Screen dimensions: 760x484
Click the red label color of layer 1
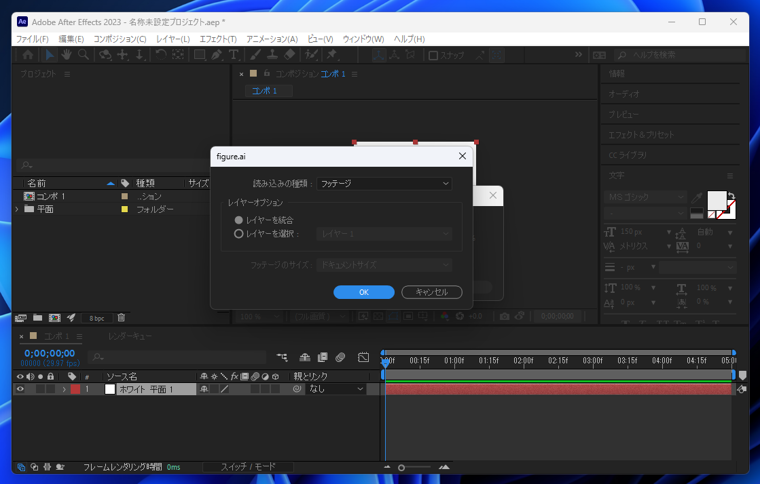tap(75, 389)
